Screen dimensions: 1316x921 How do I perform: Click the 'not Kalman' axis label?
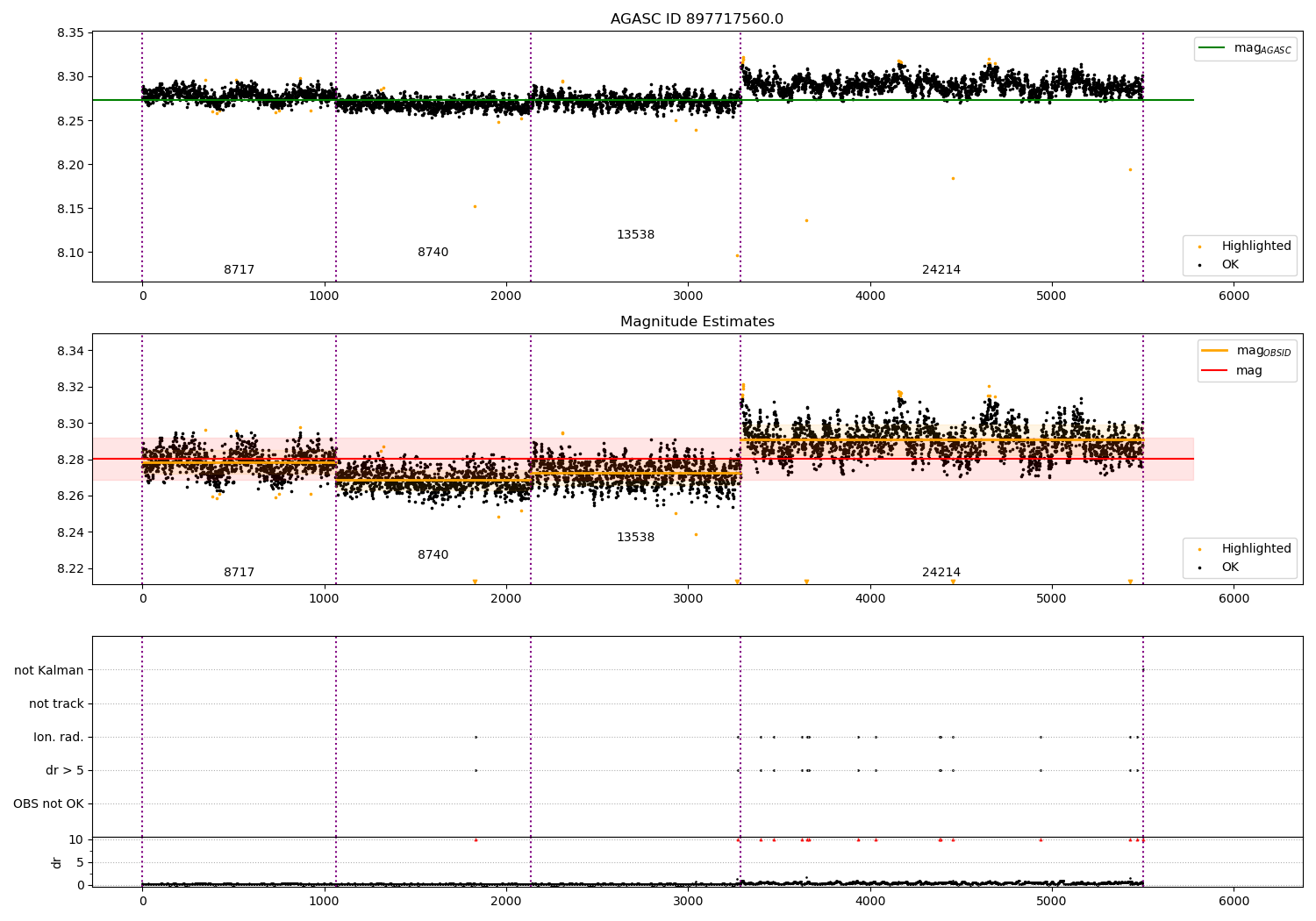click(49, 670)
